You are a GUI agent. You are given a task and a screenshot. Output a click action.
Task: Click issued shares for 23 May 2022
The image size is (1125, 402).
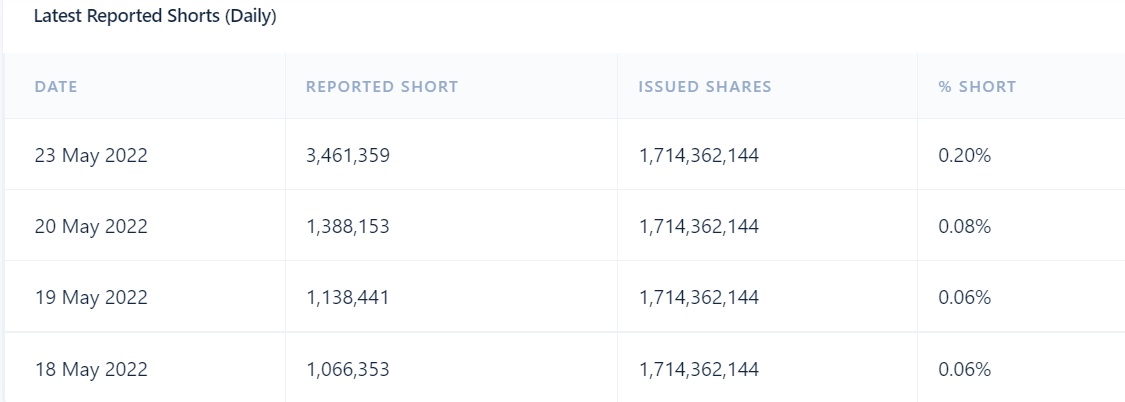(699, 156)
